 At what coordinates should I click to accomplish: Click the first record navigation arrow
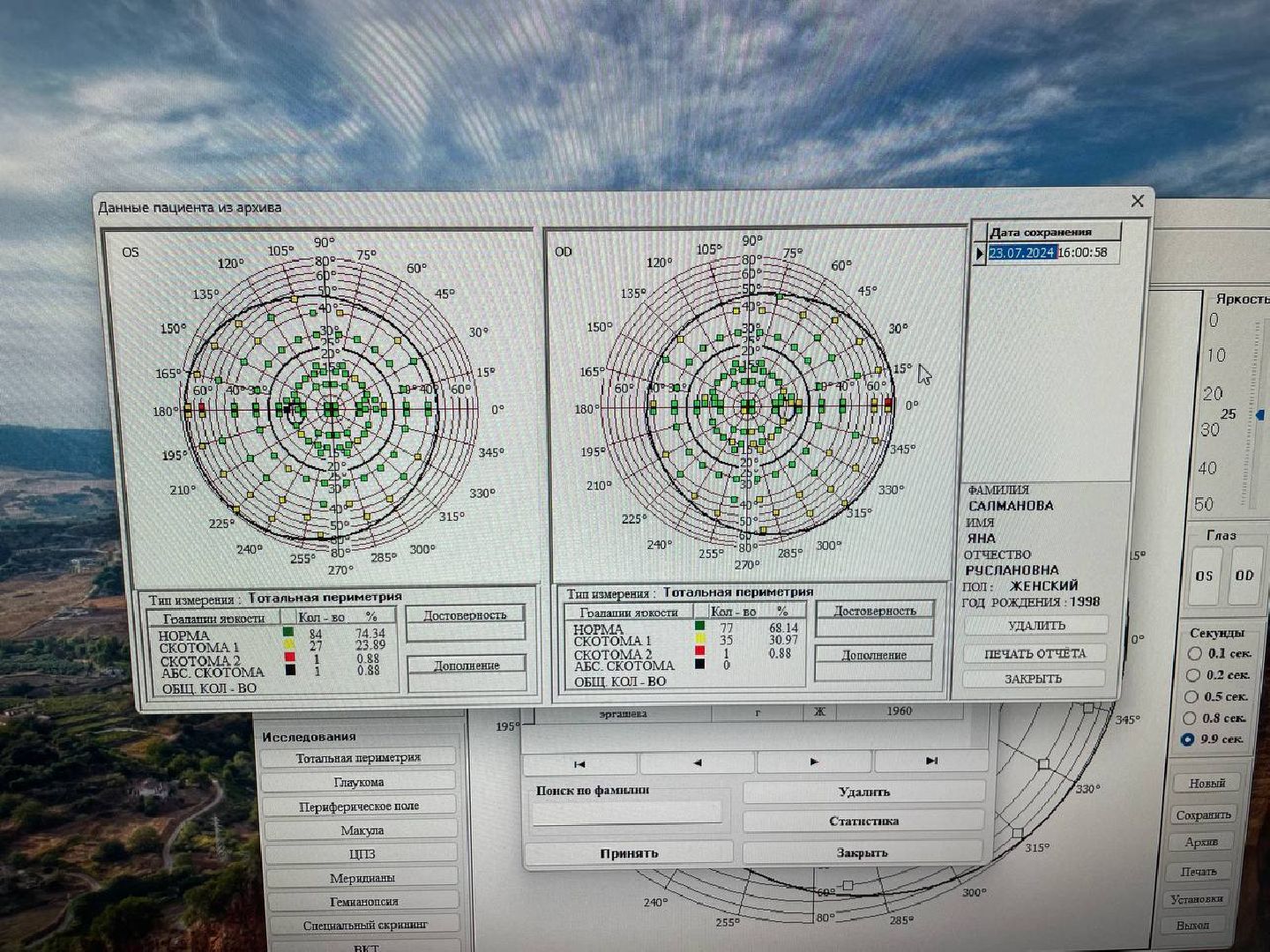pos(579,763)
